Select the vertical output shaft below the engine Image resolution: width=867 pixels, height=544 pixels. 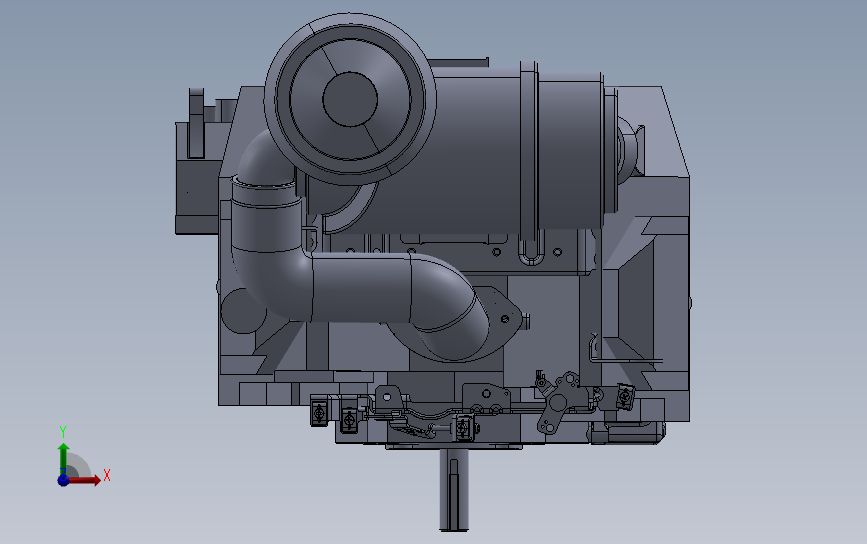pos(454,489)
